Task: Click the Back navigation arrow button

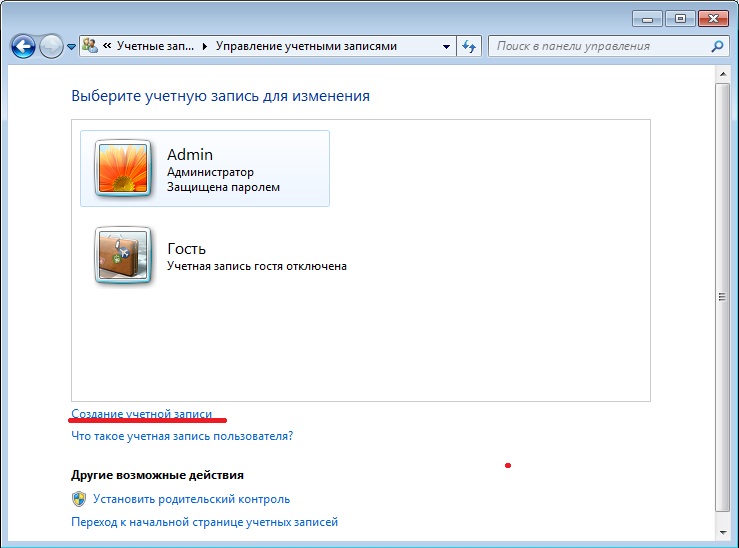Action: [24, 46]
